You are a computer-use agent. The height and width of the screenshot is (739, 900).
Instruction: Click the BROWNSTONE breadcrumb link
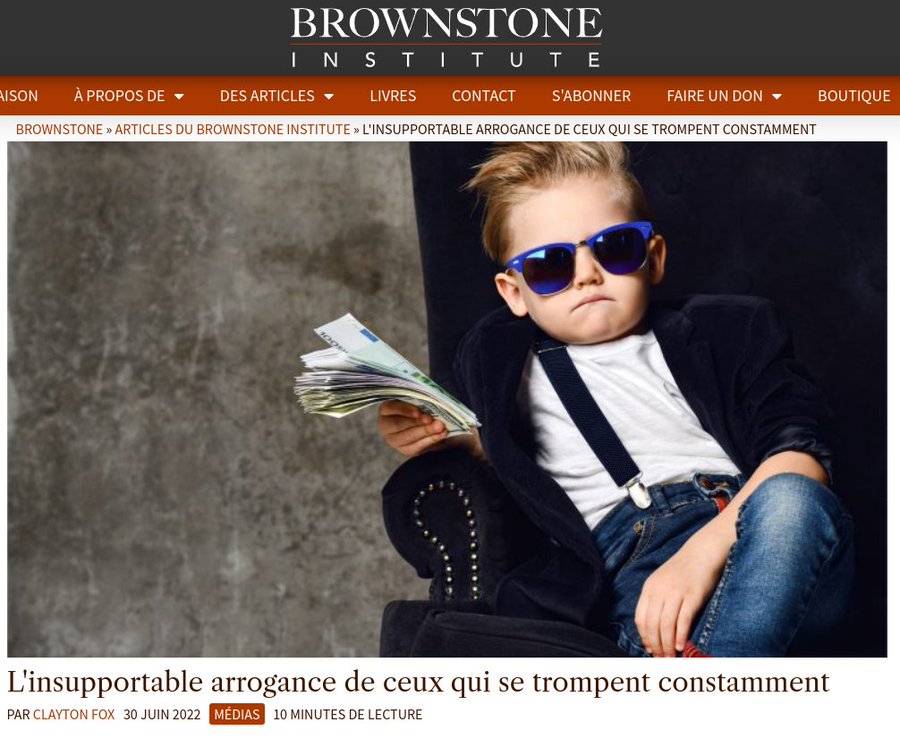pyautogui.click(x=59, y=130)
